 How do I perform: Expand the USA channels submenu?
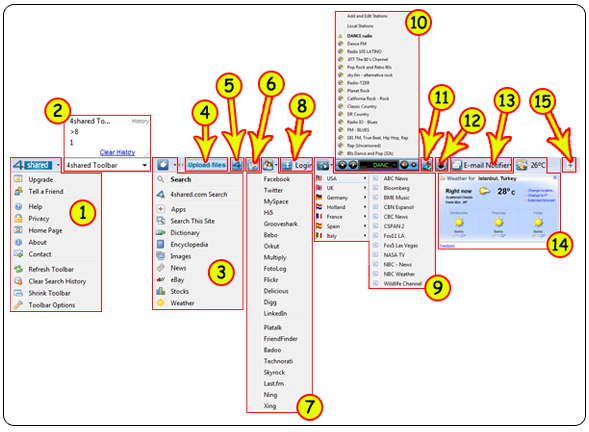365,178
